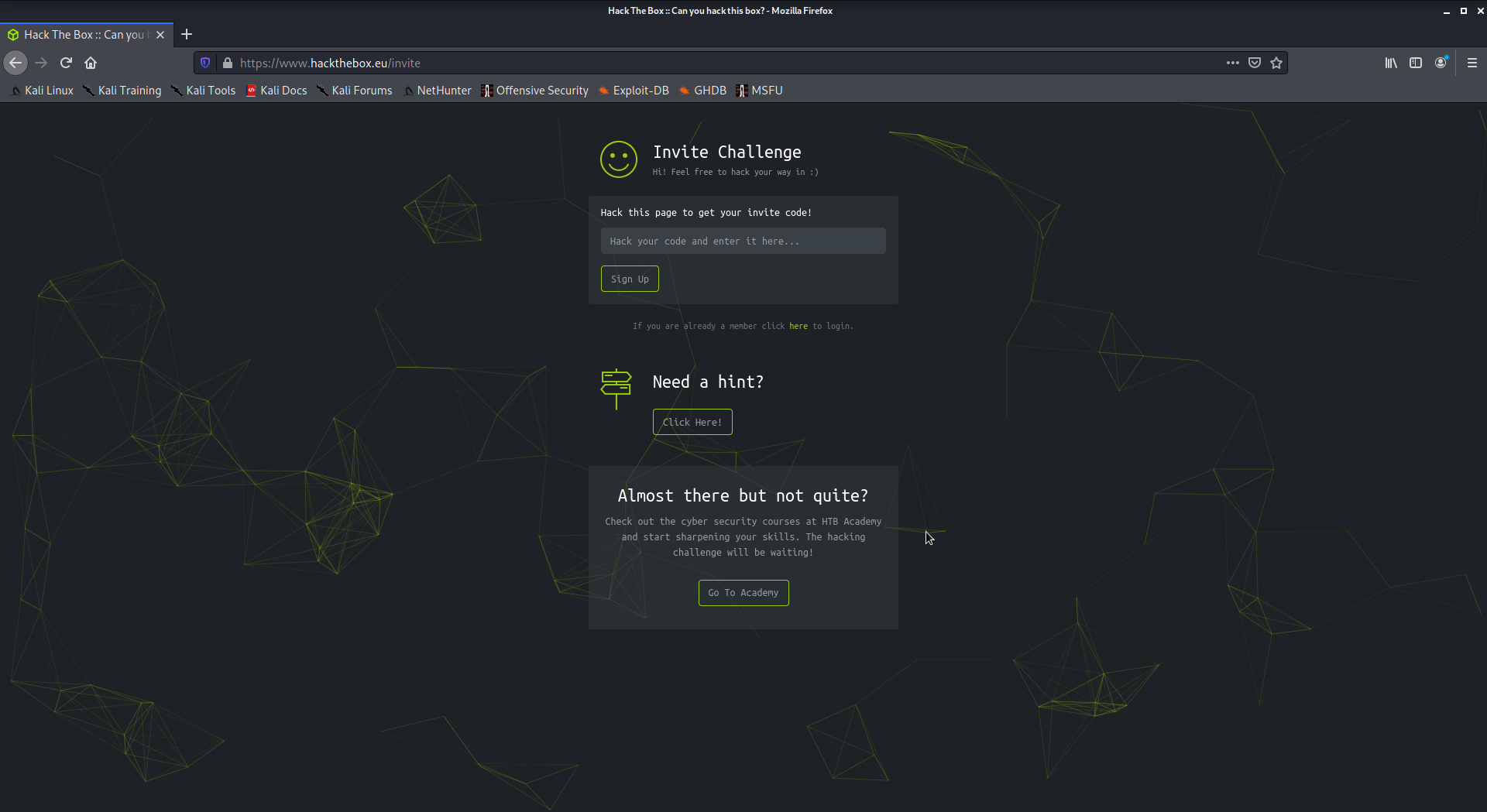This screenshot has width=1487, height=812.
Task: Open the NetHunter bookmark
Action: (x=437, y=91)
